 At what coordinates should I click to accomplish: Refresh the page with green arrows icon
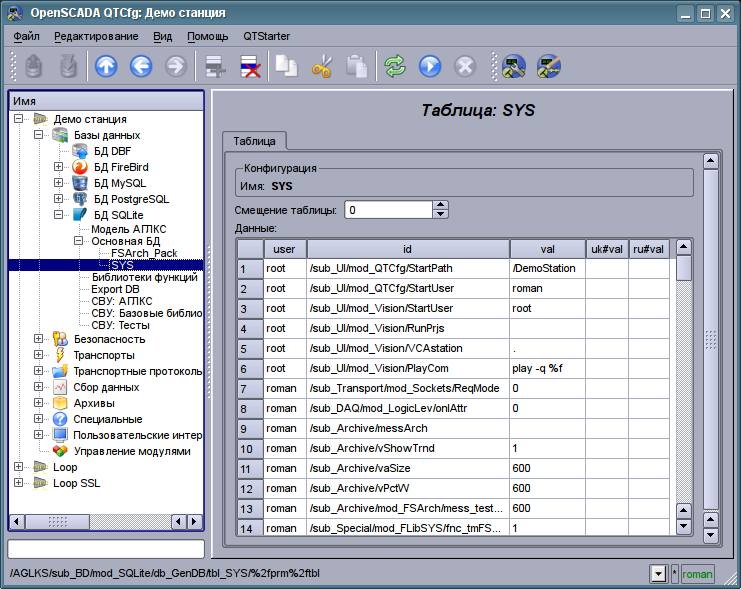point(395,66)
